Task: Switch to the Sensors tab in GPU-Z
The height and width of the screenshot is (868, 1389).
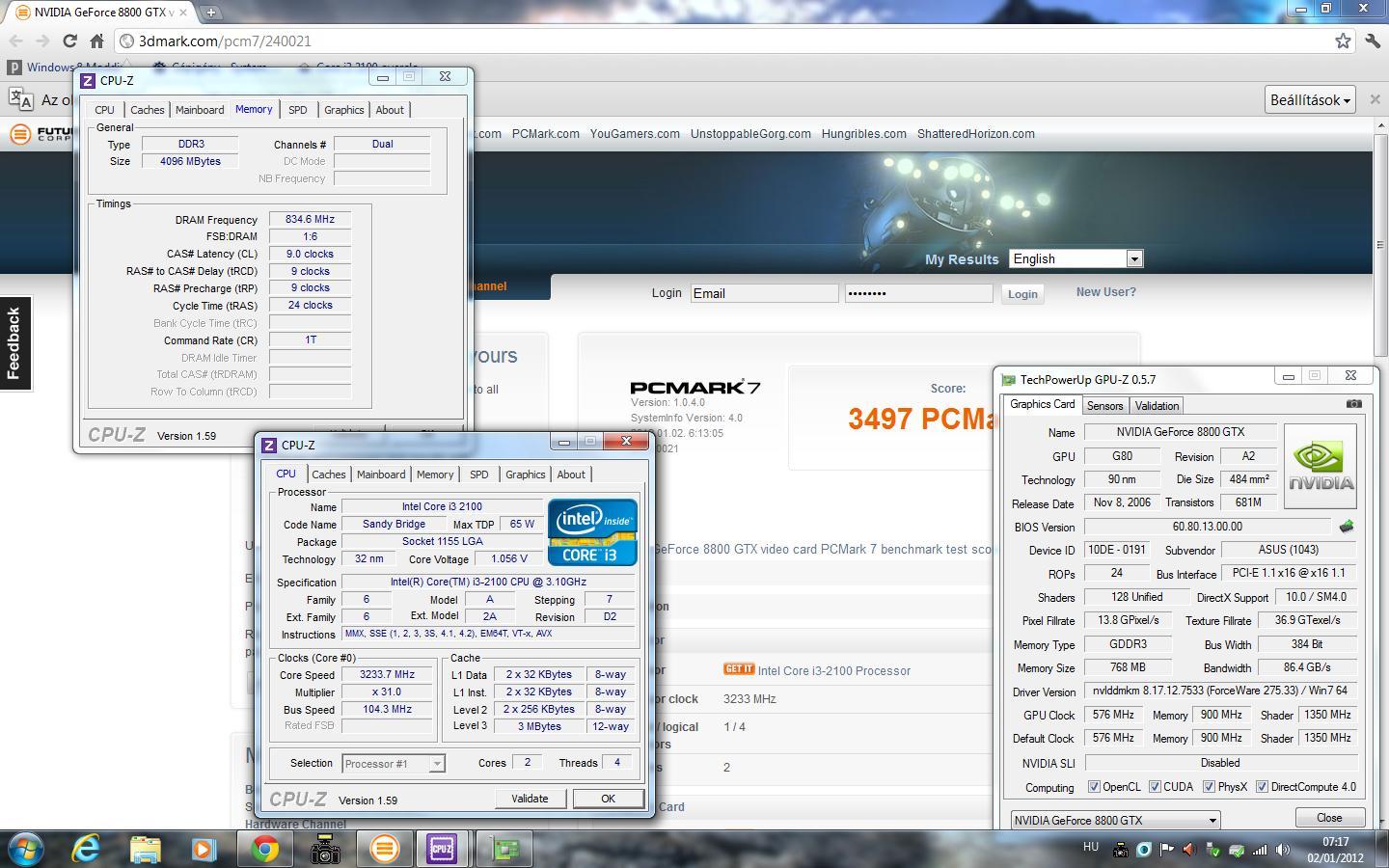Action: click(1104, 405)
